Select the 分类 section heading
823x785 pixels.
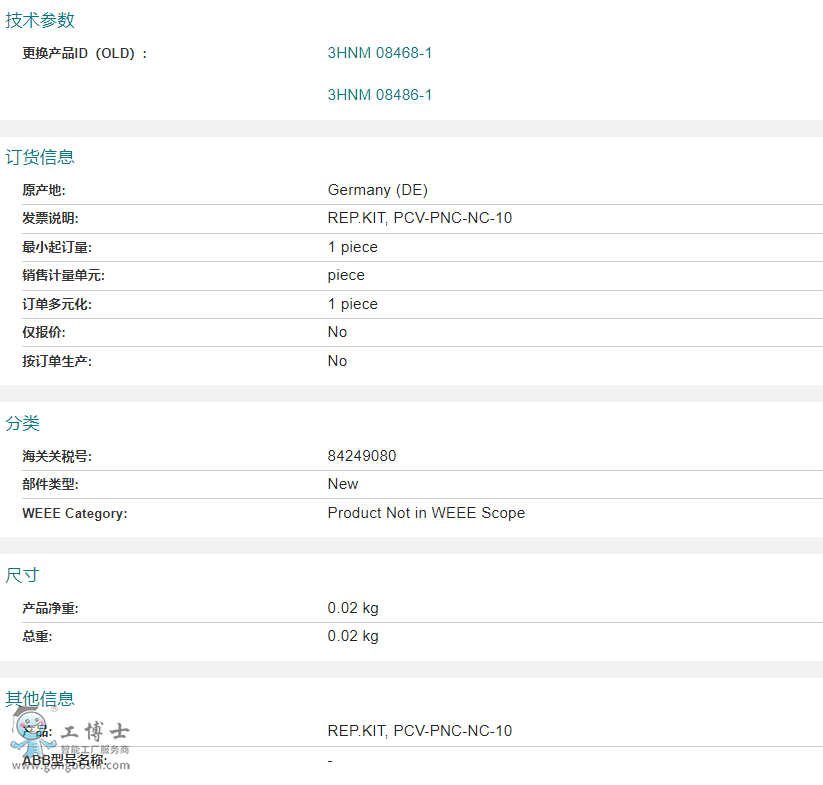tap(23, 423)
